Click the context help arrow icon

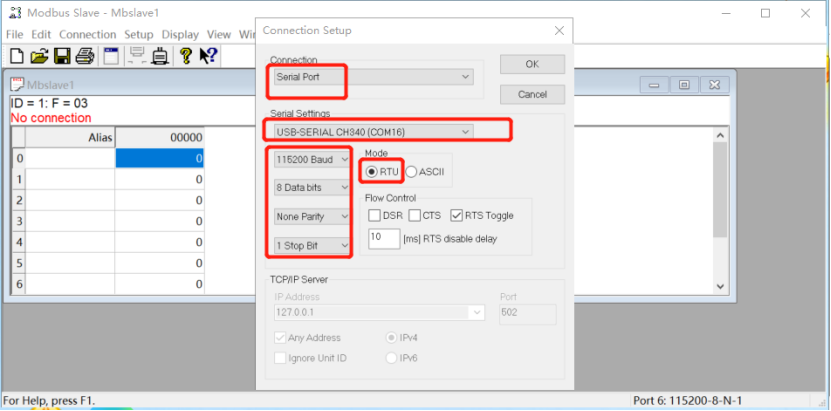click(209, 56)
